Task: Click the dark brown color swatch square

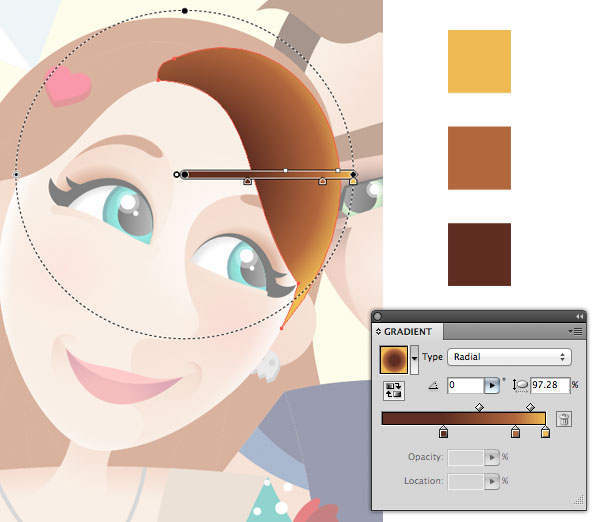Action: tap(479, 254)
